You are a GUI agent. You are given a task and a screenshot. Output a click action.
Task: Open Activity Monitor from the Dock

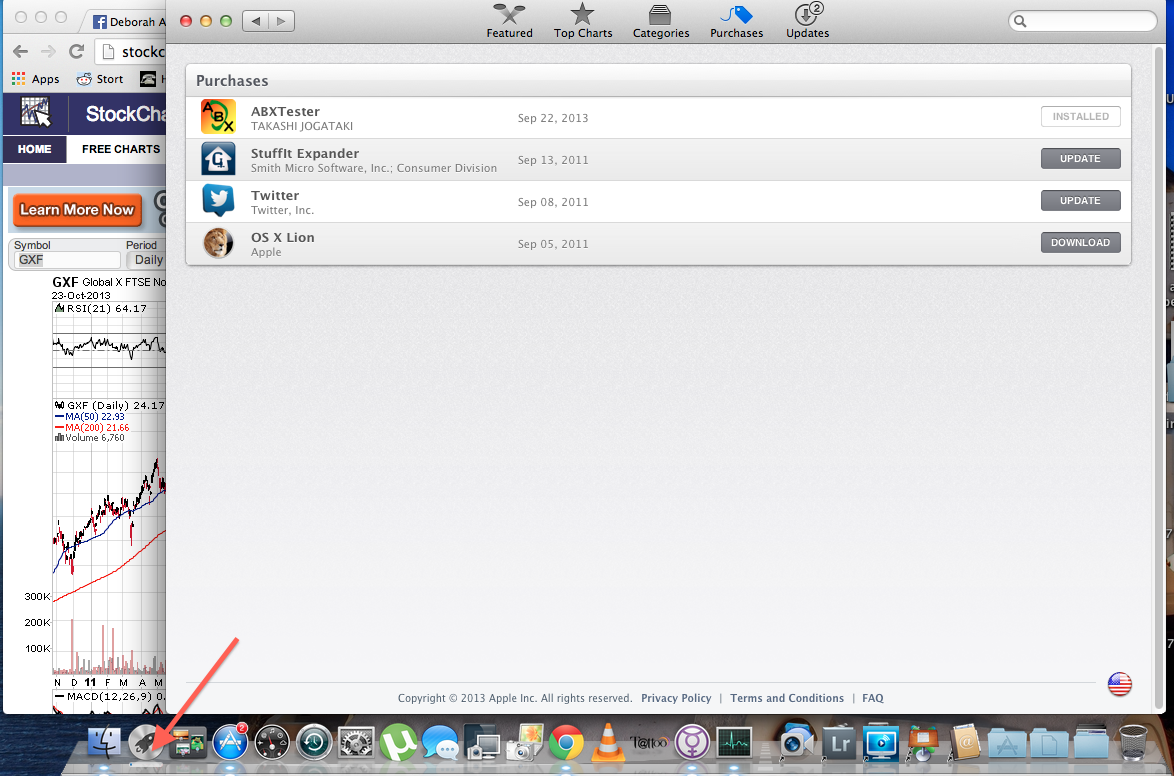coord(734,743)
